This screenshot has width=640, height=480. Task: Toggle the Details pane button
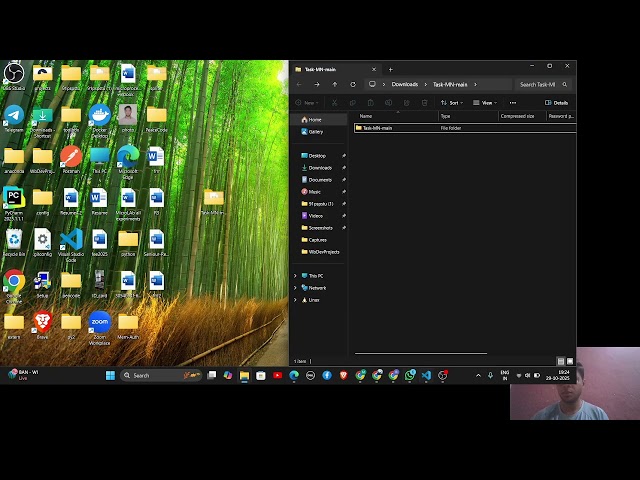[556, 102]
